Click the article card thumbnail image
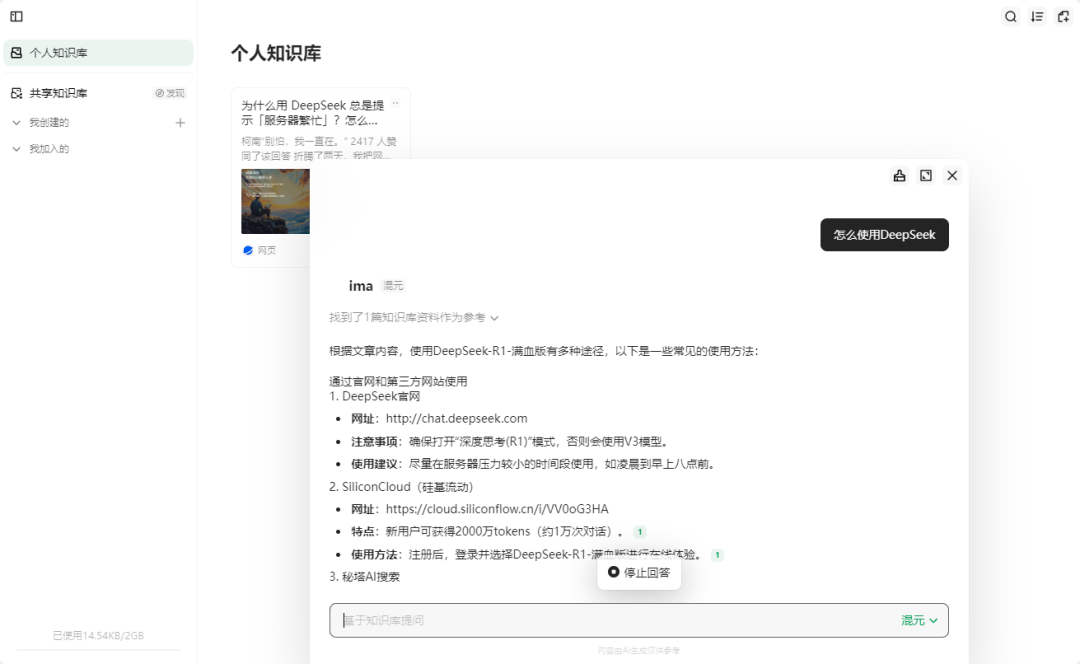The width and height of the screenshot is (1080, 664). pos(276,201)
